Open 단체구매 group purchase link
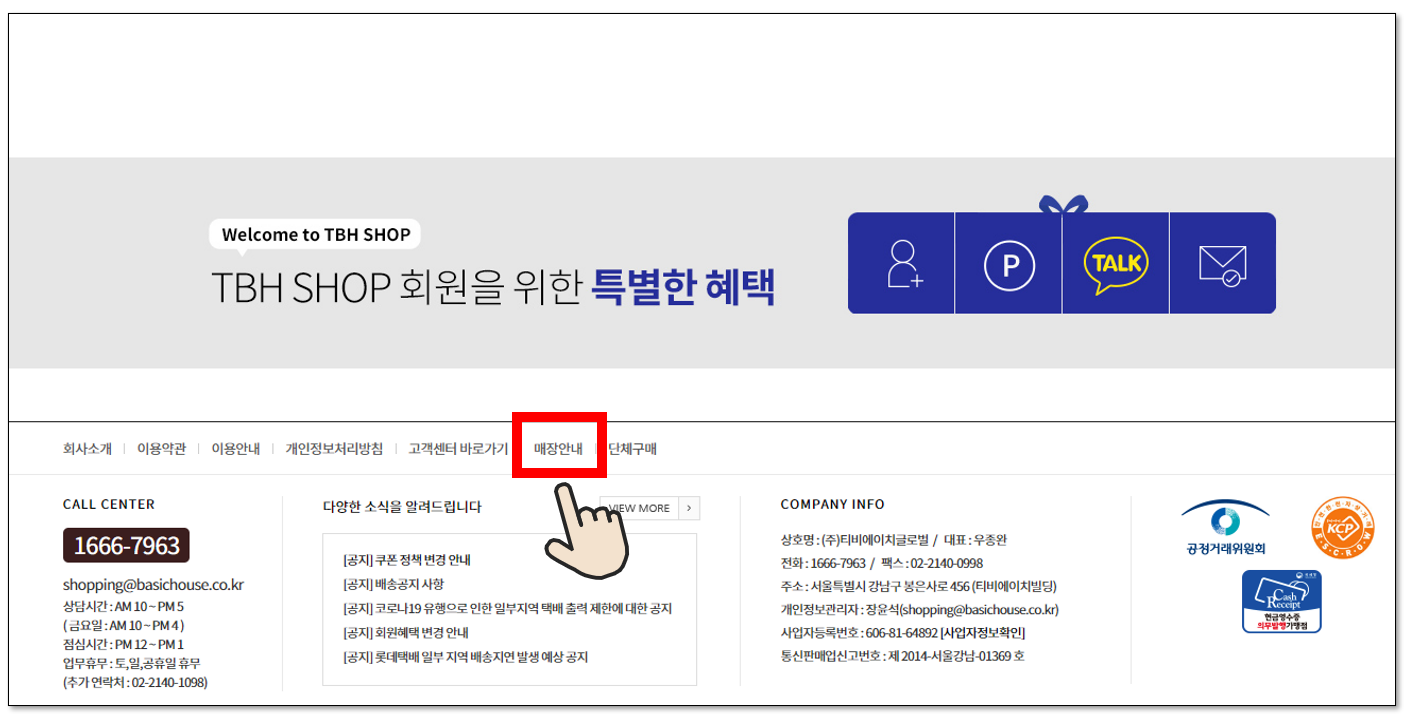The height and width of the screenshot is (721, 1413). pyautogui.click(x=632, y=449)
